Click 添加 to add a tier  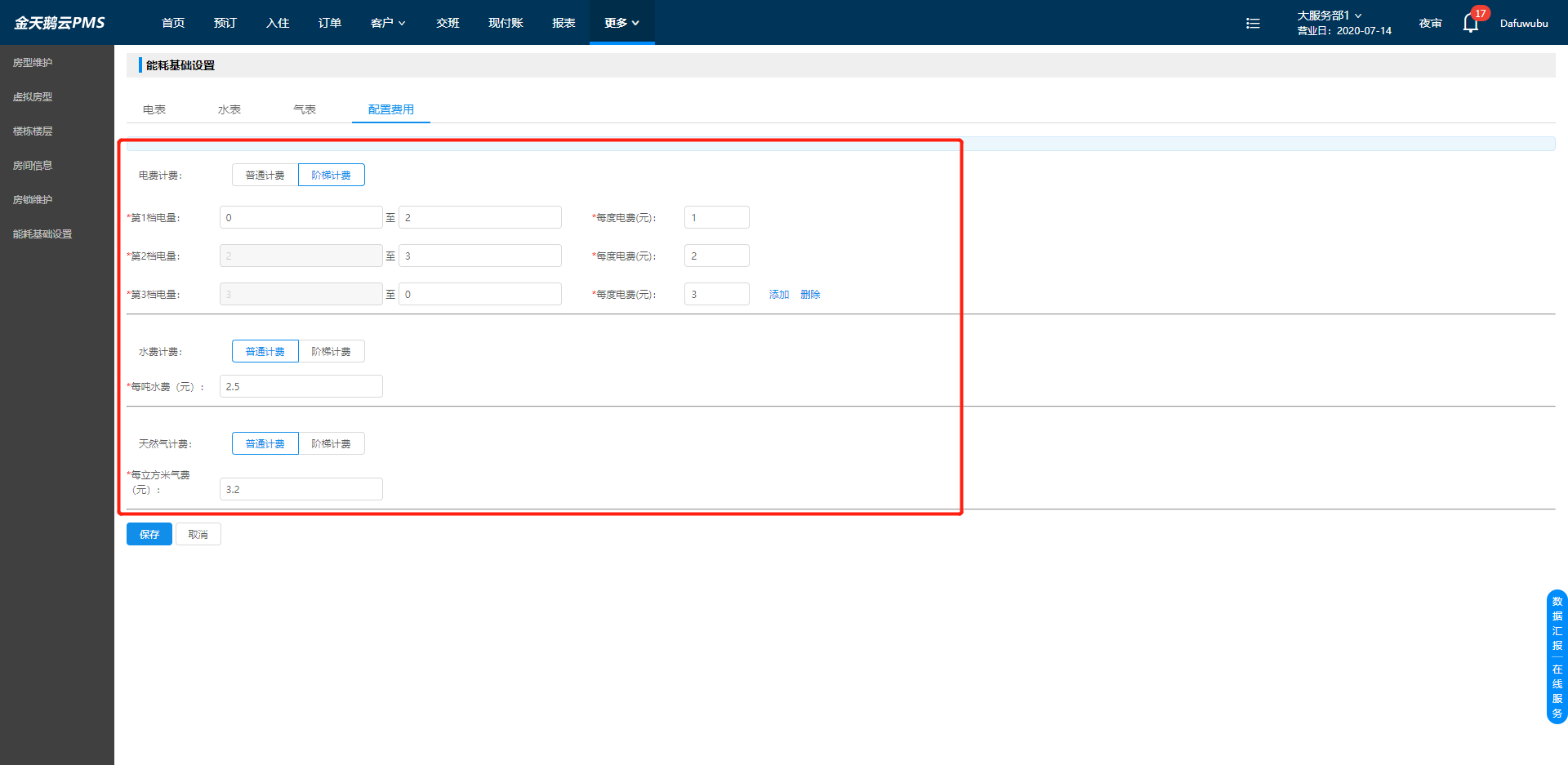point(779,295)
